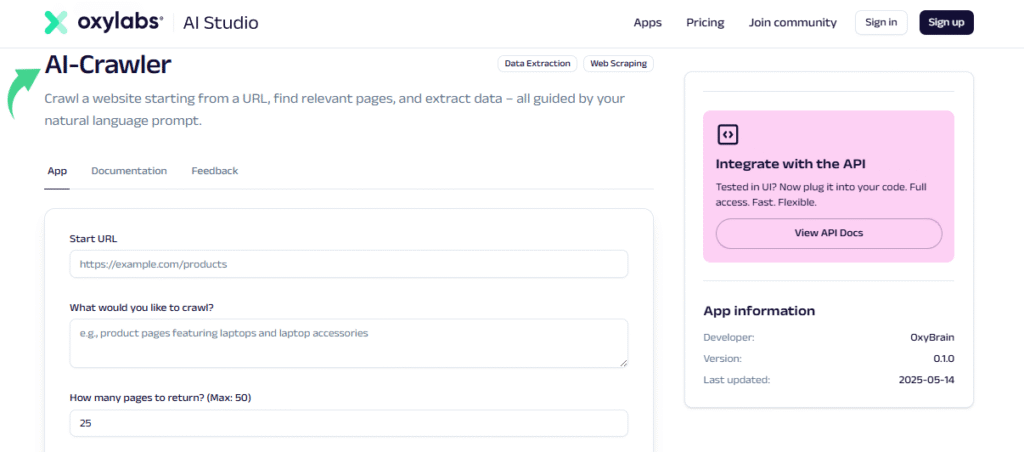
Task: Click the code brackets icon in API card
Action: tap(727, 134)
